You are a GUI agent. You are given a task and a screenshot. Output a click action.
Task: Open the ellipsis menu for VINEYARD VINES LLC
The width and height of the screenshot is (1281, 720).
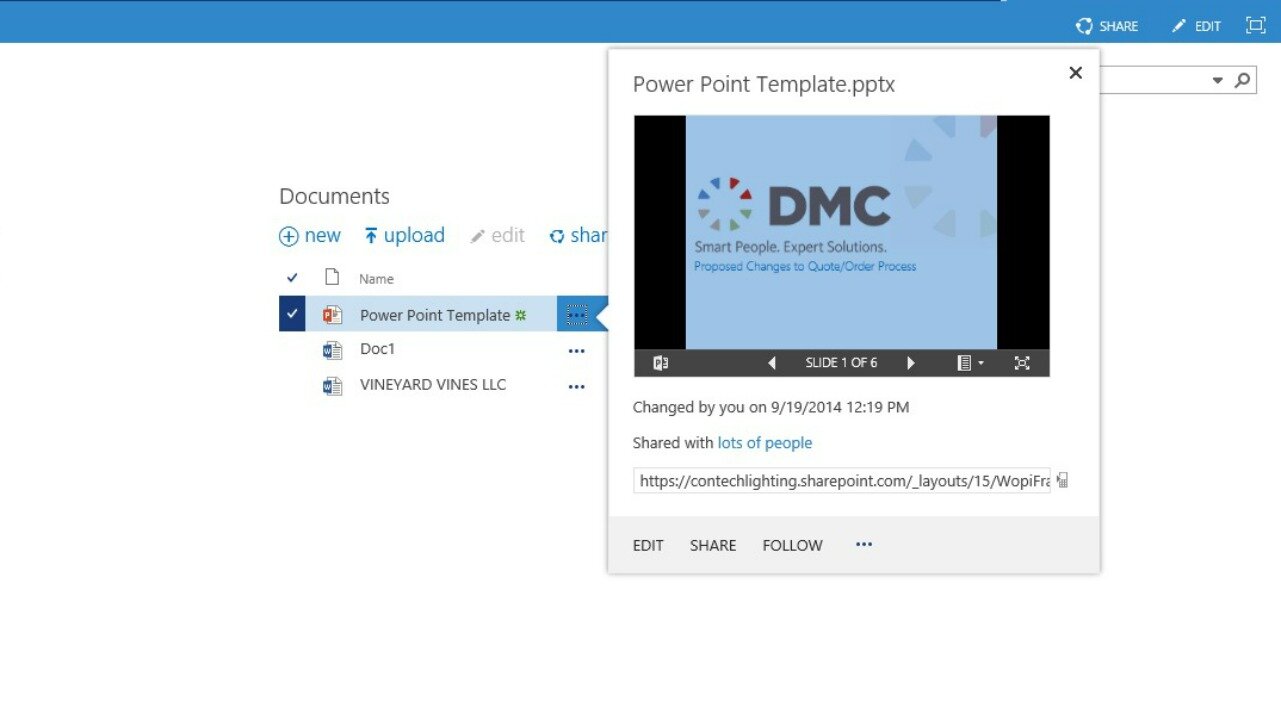tap(577, 386)
